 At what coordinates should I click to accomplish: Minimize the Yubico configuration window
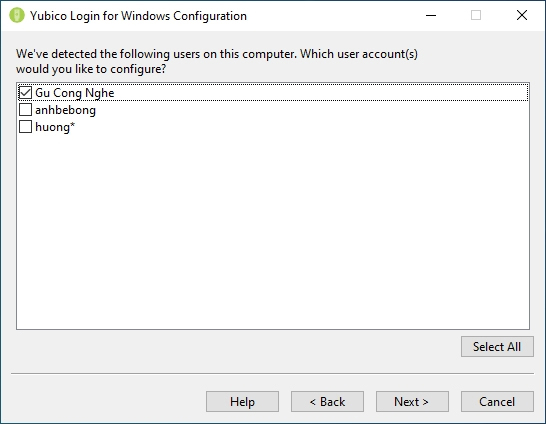tap(431, 15)
